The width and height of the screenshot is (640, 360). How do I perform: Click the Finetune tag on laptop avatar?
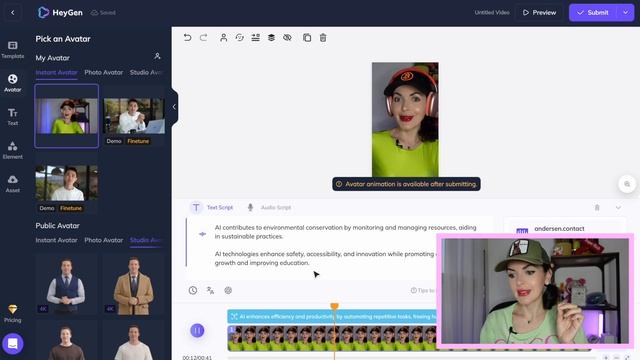(x=138, y=141)
